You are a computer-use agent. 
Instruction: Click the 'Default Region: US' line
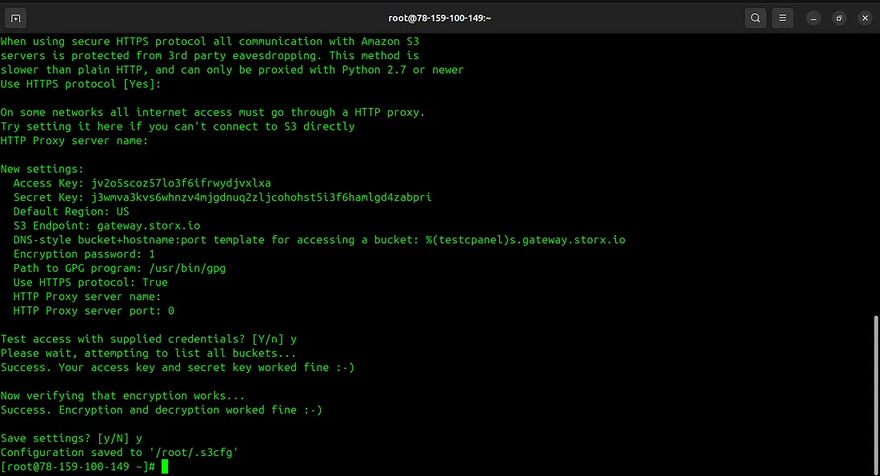[x=71, y=212]
